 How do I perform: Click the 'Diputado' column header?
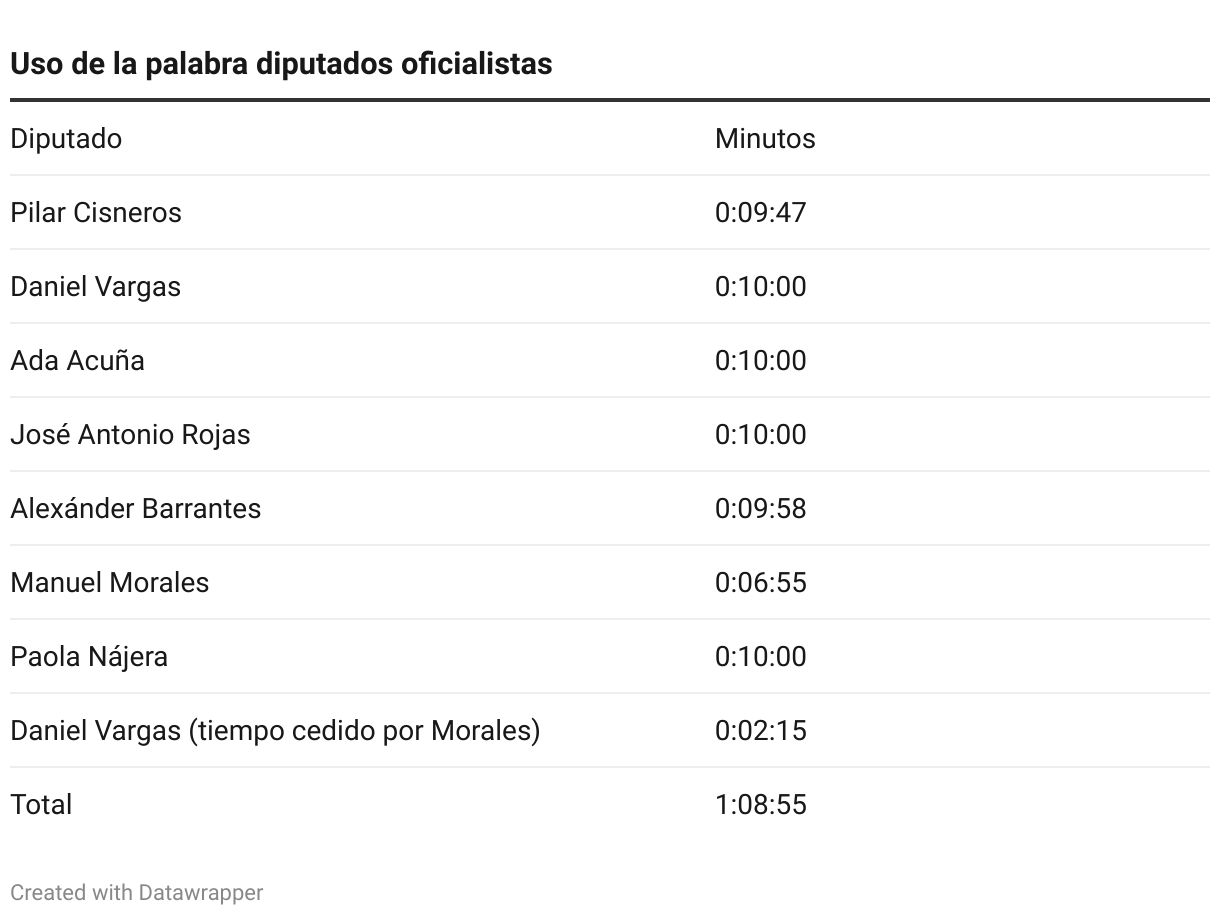66,138
